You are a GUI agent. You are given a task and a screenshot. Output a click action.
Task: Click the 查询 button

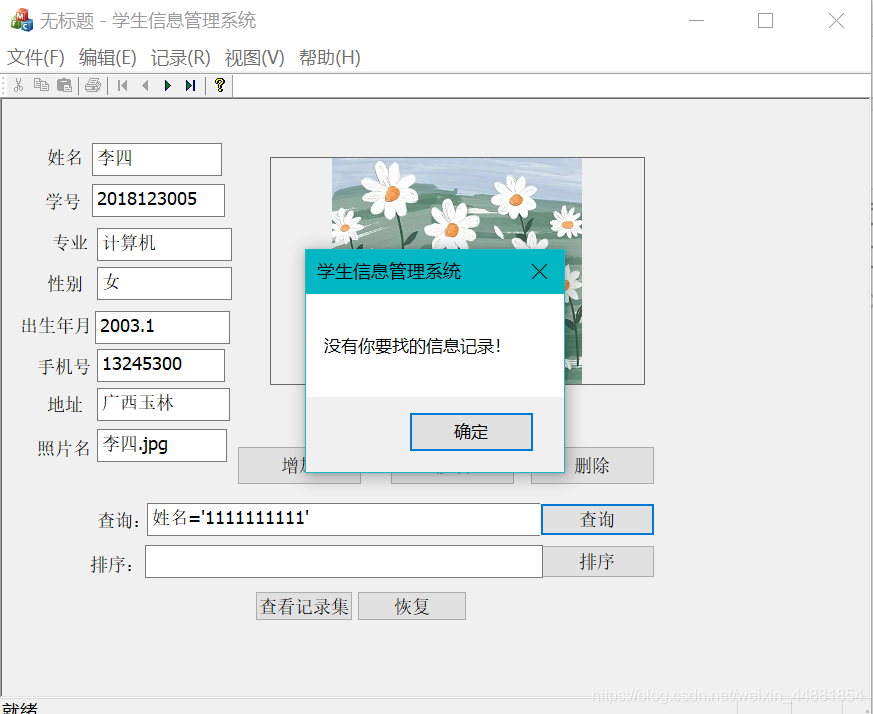(596, 519)
